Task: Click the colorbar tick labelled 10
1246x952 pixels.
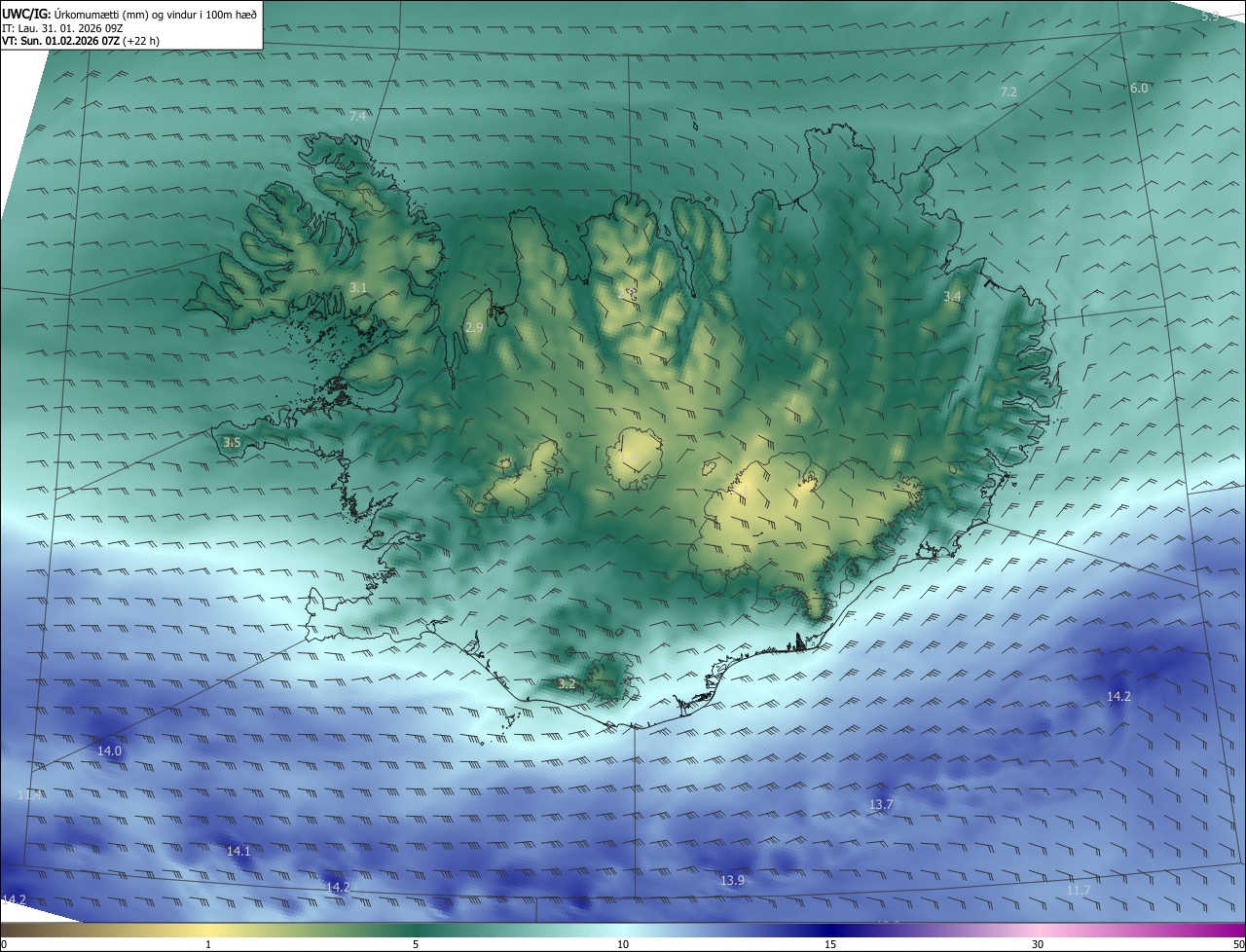Action: point(623,944)
